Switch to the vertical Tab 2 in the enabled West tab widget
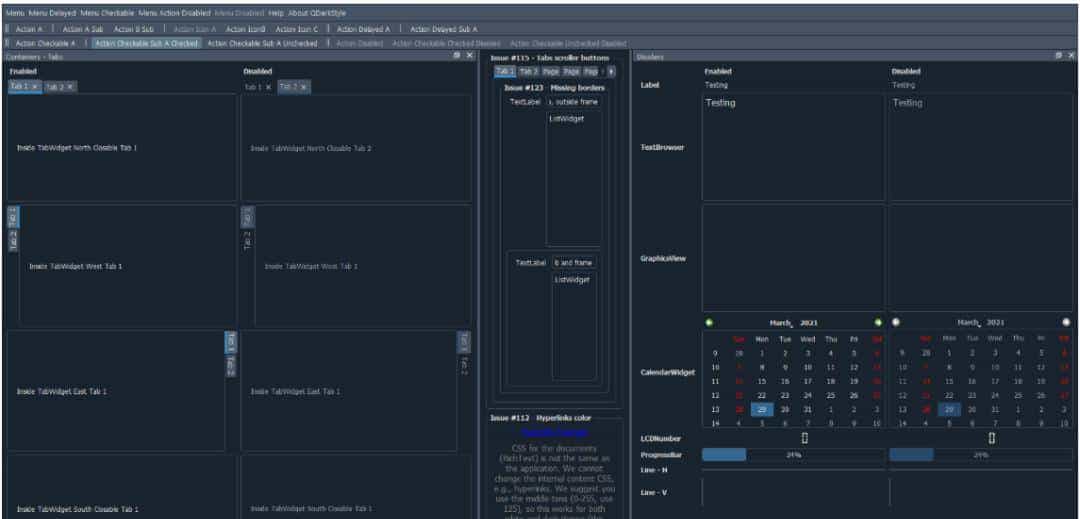Viewport: 1080px width, 519px height. click(12, 240)
